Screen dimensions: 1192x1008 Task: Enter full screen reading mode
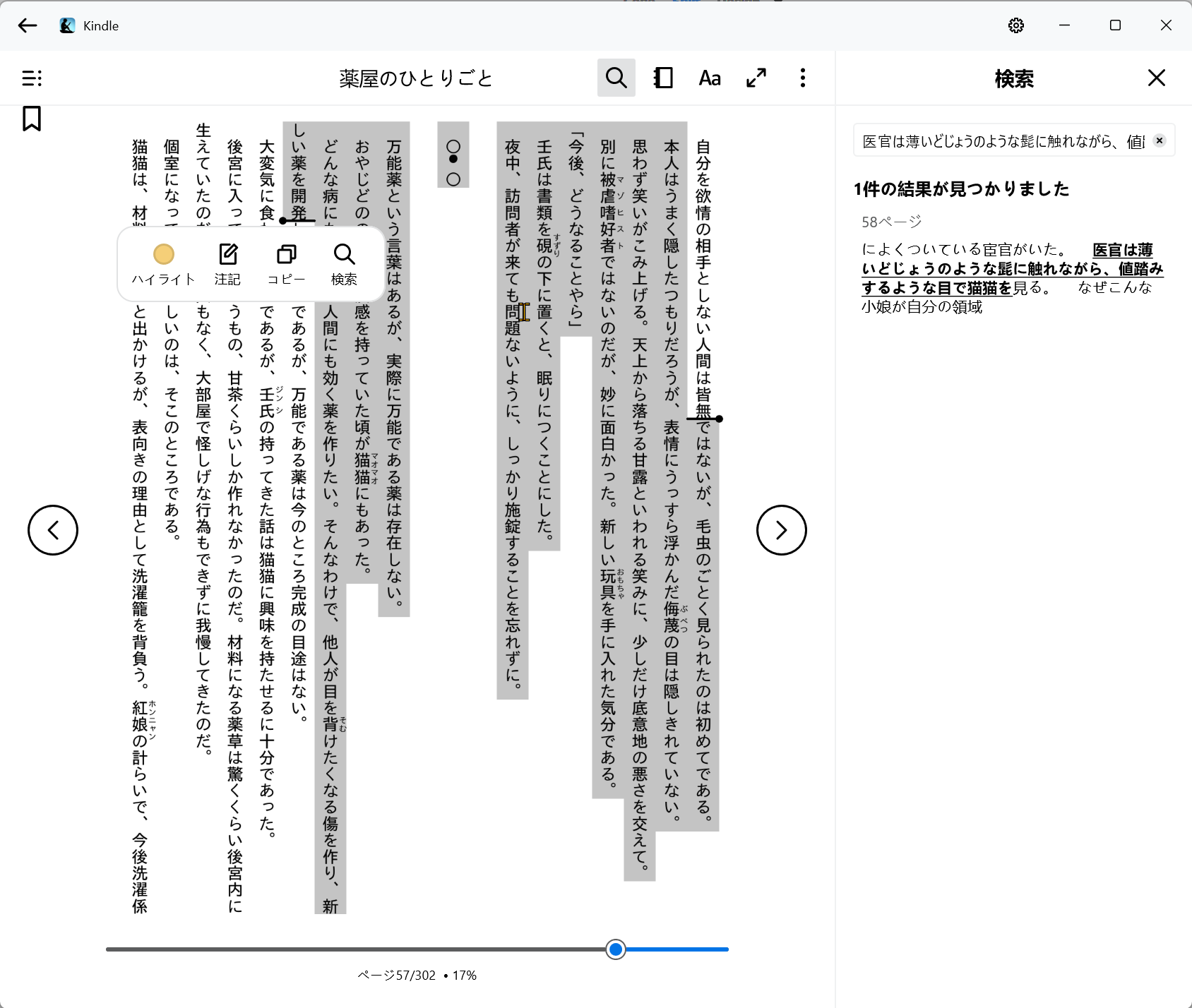[756, 78]
